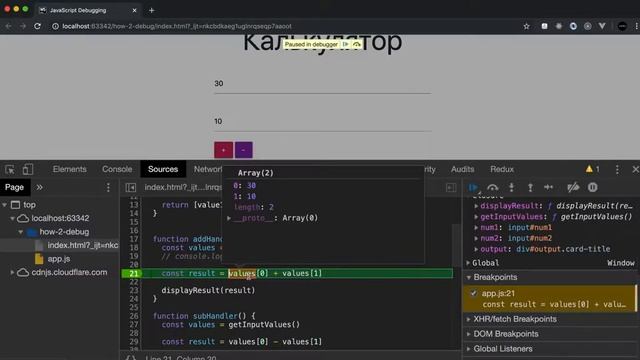Image resolution: width=640 pixels, height=360 pixels.
Task: Expand the getInputValues closure variable
Action: [x=476, y=217]
